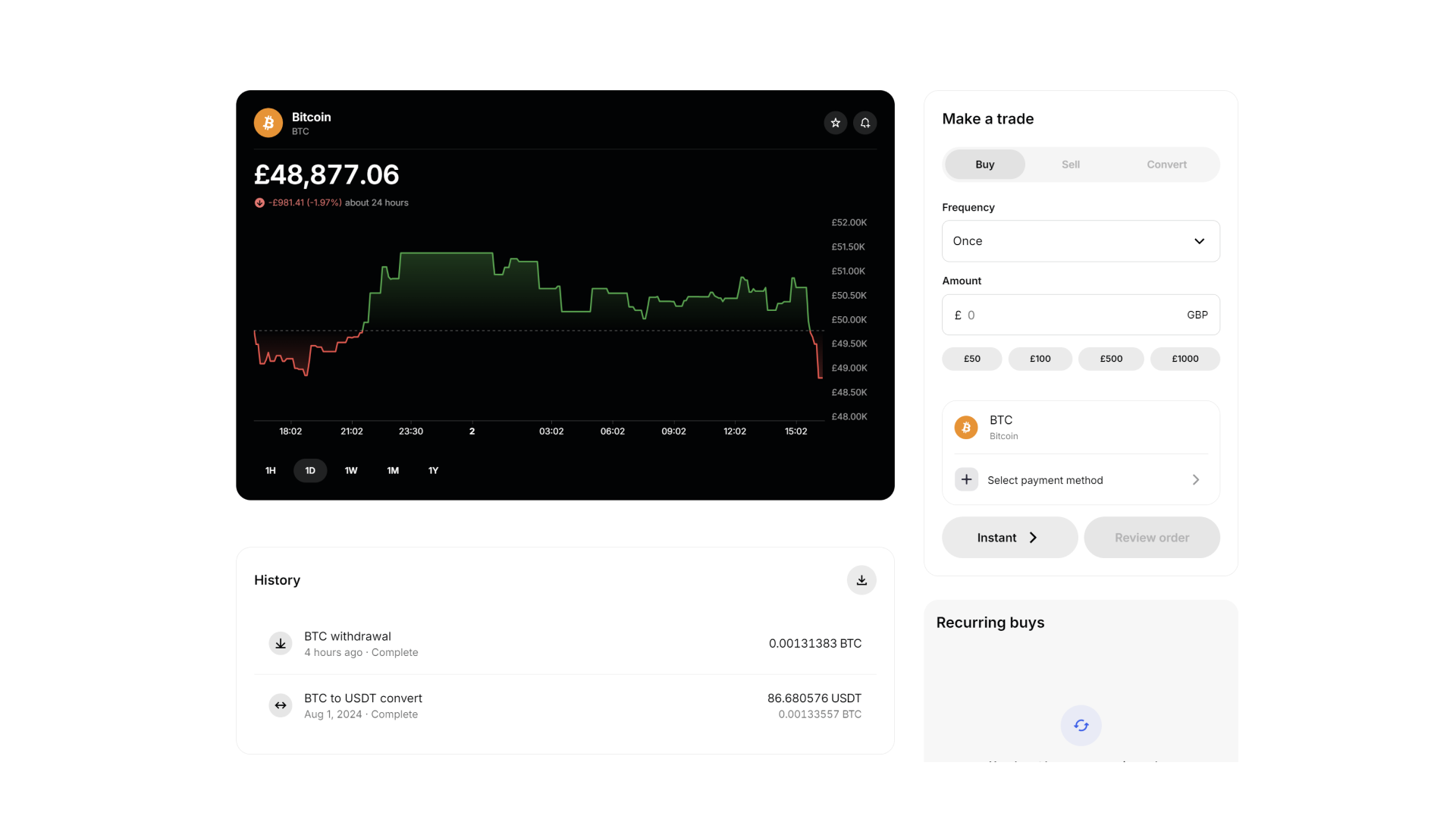
Task: Select the £500 quick amount
Action: pos(1111,359)
